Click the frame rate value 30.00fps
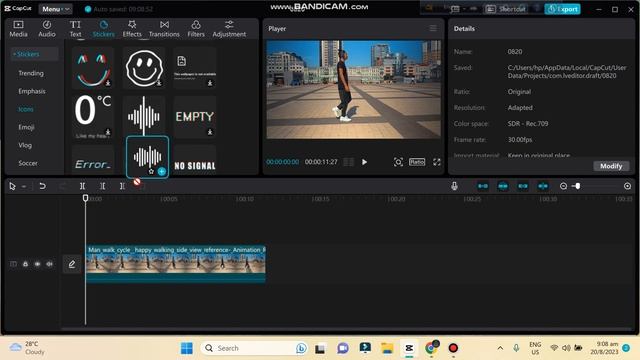This screenshot has height=360, width=640. tap(520, 140)
